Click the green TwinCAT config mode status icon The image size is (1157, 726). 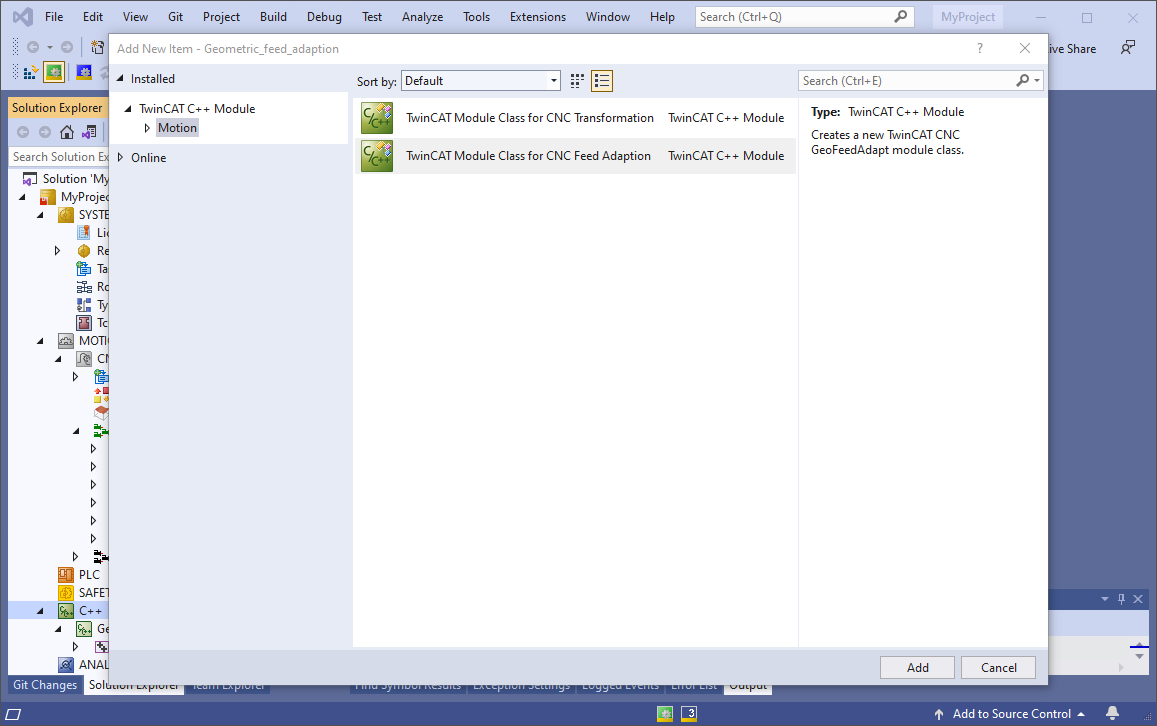[x=665, y=714]
